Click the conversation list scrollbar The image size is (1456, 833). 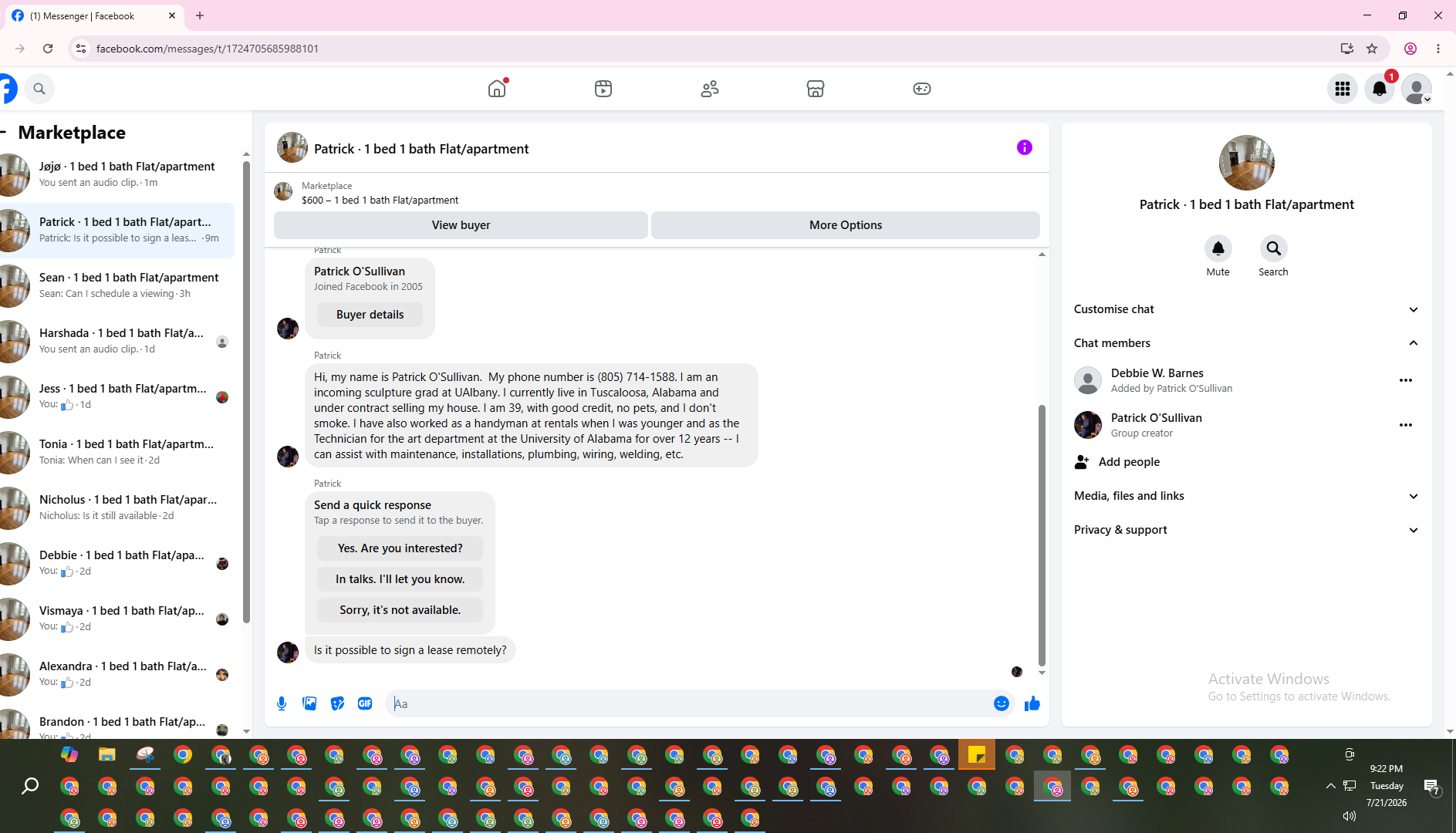point(246,392)
